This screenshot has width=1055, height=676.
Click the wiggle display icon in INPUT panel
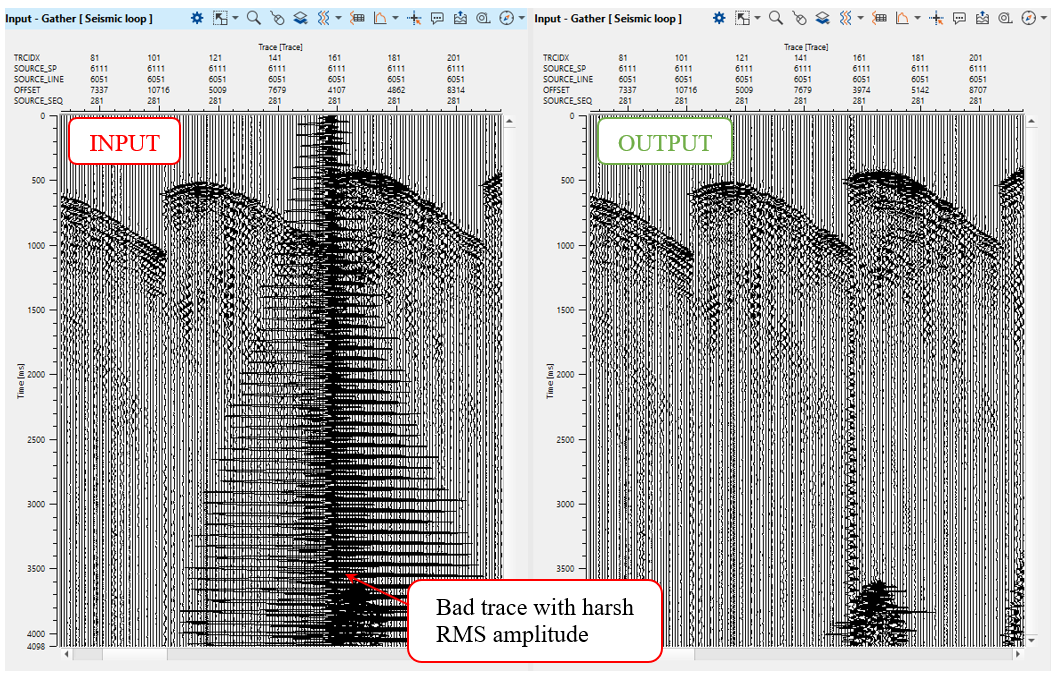[x=323, y=18]
